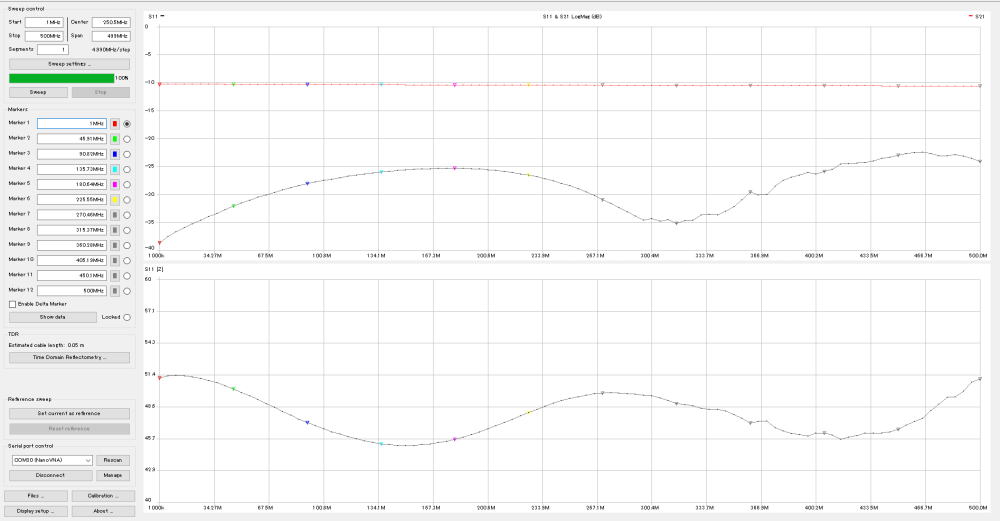Click the Manage device button
1000x521 pixels.
pos(113,475)
